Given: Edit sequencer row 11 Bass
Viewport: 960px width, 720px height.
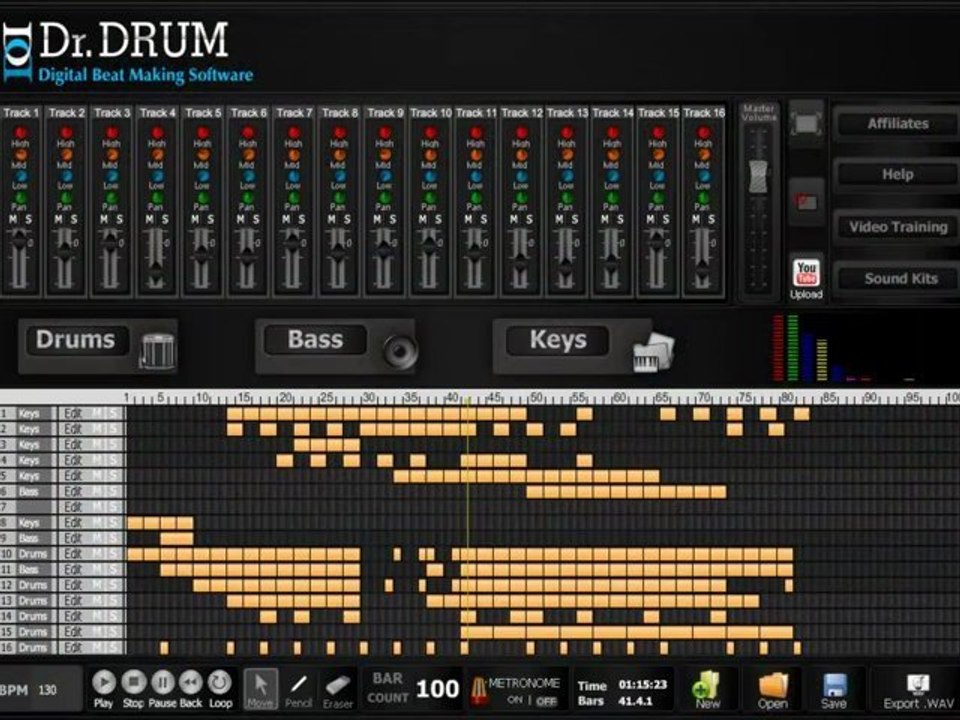Looking at the screenshot, I should pos(73,569).
